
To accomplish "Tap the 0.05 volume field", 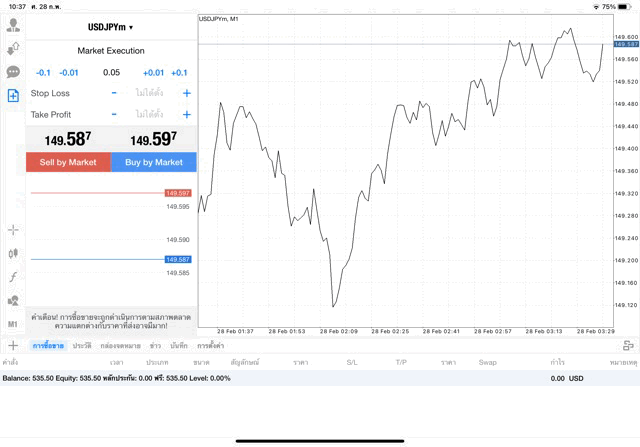I will [111, 72].
